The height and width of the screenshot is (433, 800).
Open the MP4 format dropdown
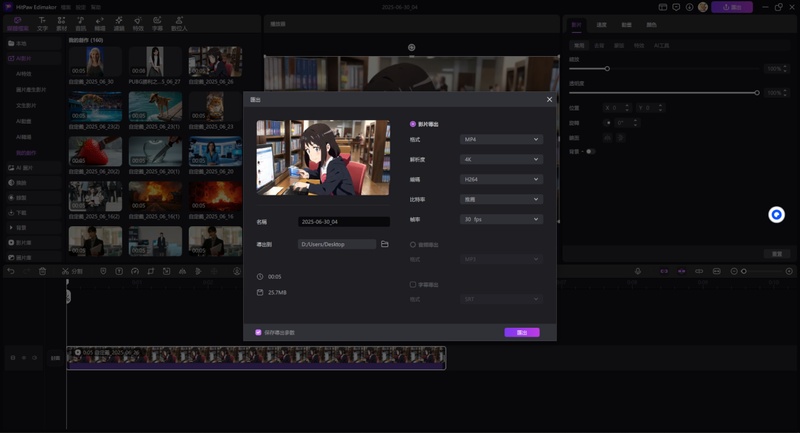pos(501,140)
